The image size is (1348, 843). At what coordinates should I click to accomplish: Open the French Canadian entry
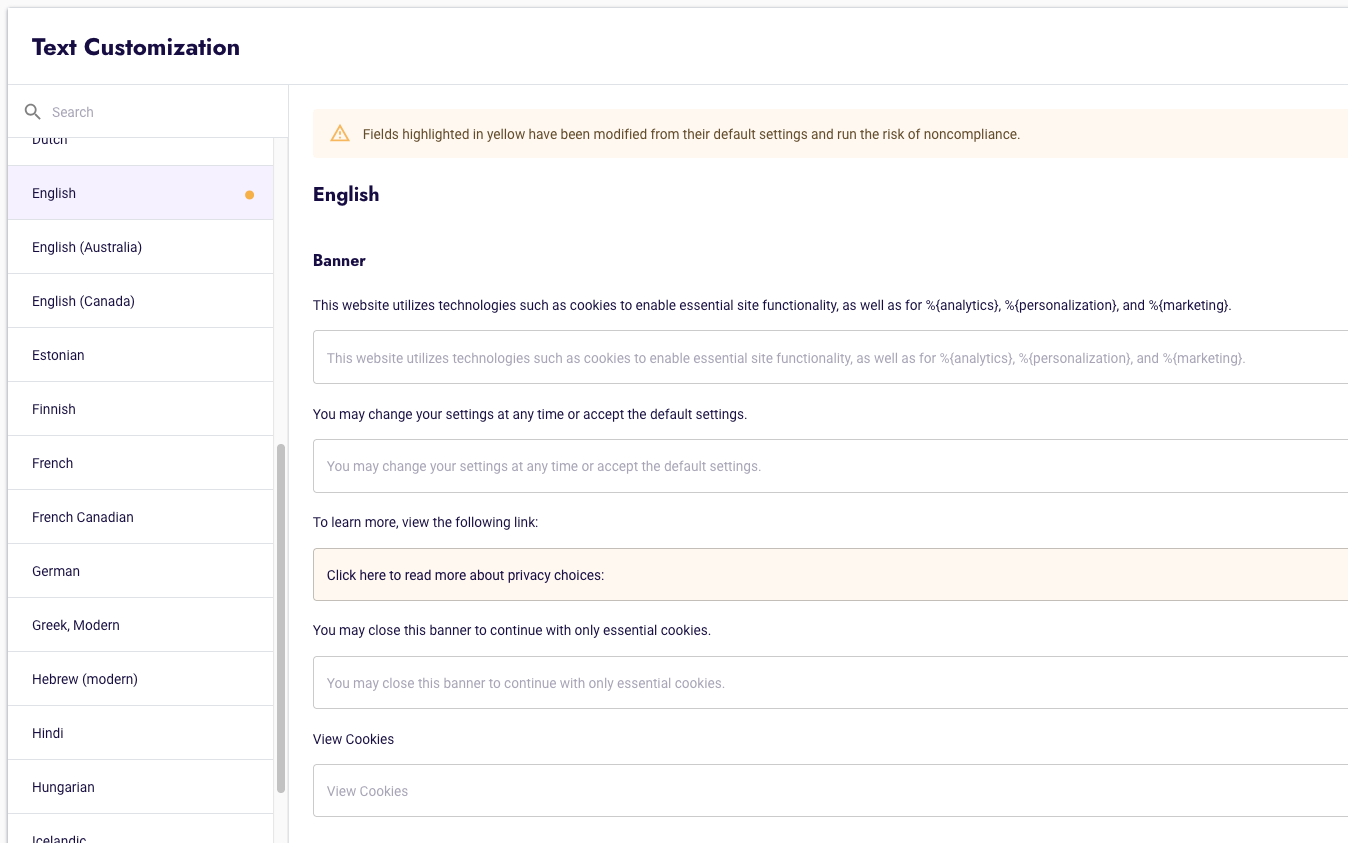click(140, 517)
